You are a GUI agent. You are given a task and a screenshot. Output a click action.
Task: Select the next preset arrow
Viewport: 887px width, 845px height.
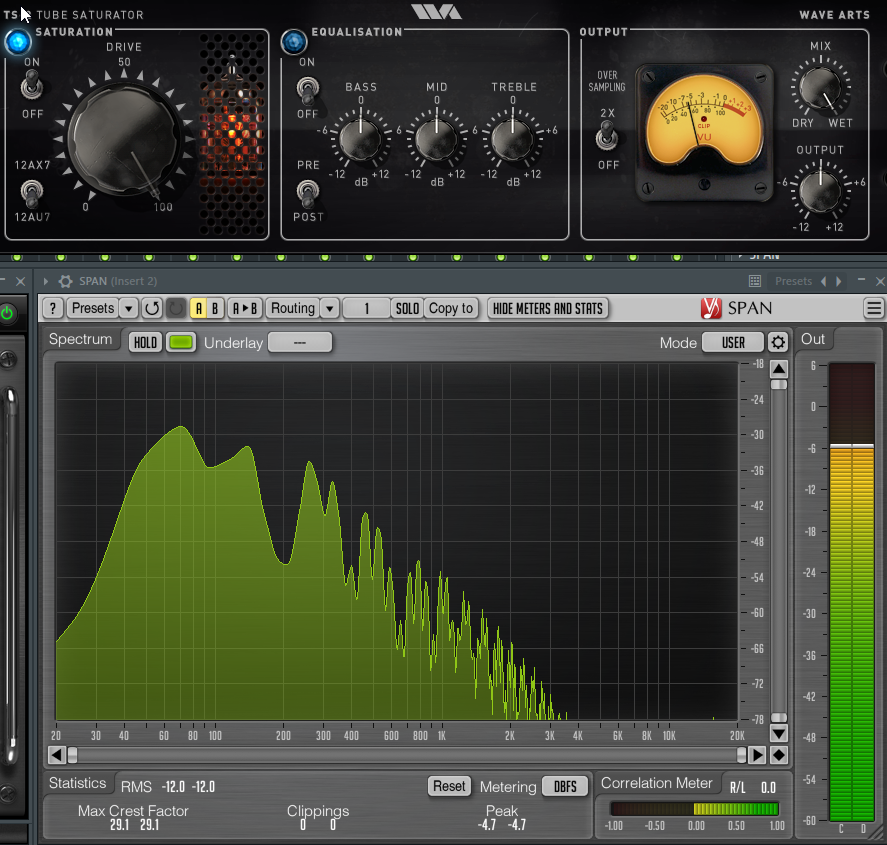pos(839,281)
